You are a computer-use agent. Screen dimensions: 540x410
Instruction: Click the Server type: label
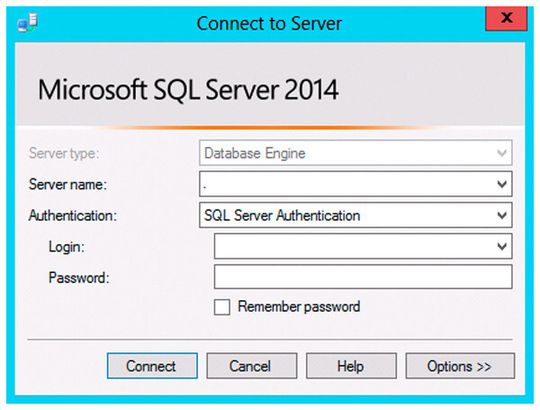coord(64,153)
